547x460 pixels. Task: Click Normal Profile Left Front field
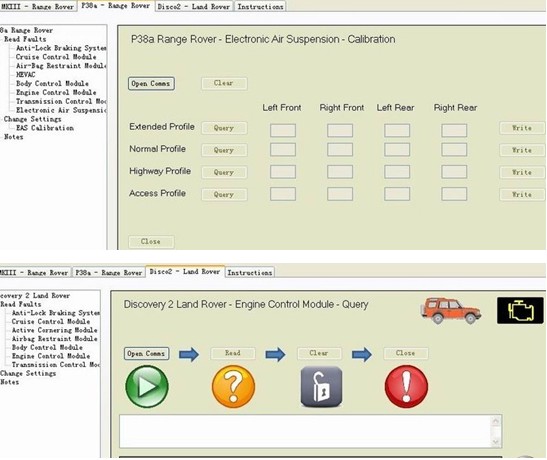pos(283,150)
